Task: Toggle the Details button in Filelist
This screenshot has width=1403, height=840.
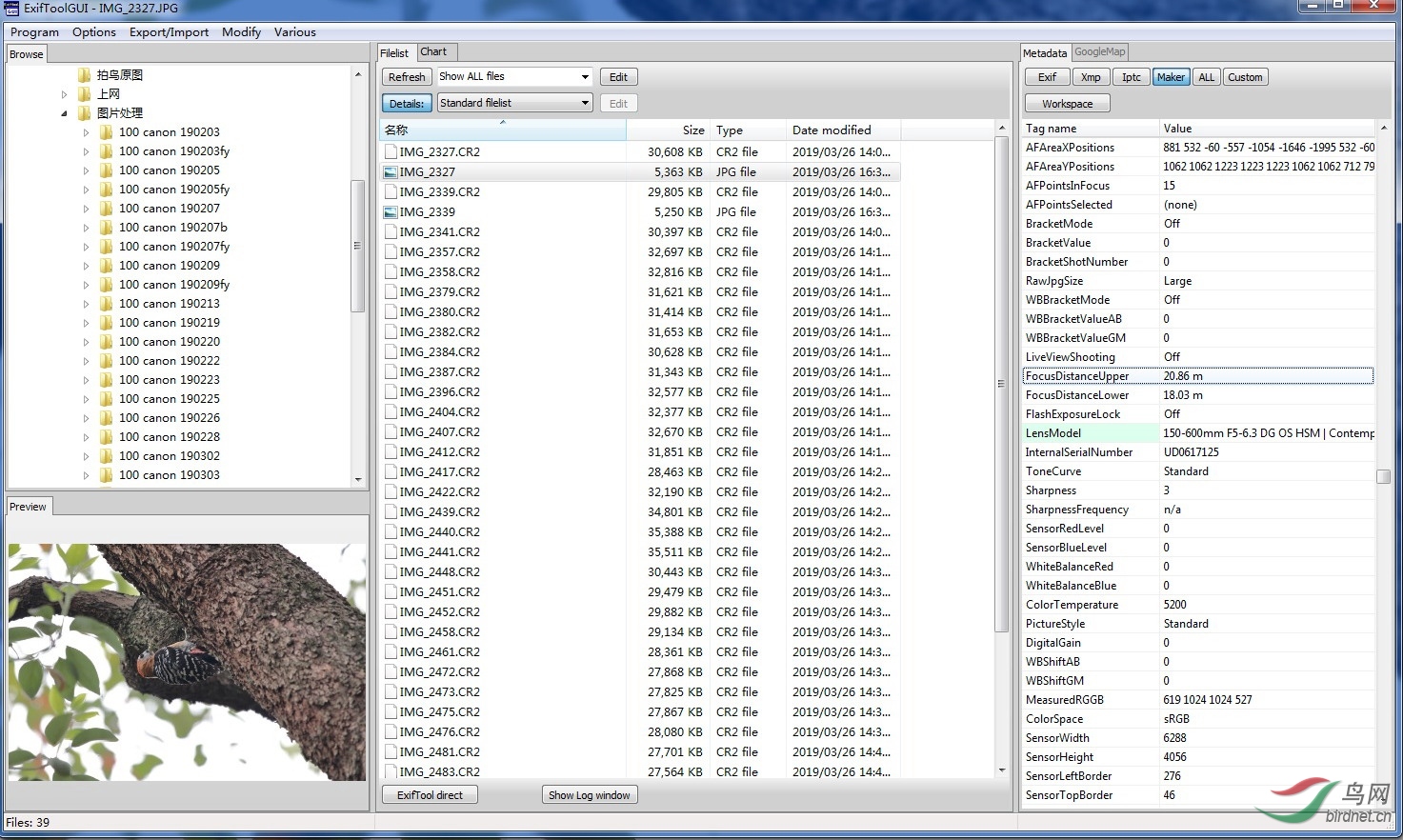Action: pos(407,104)
